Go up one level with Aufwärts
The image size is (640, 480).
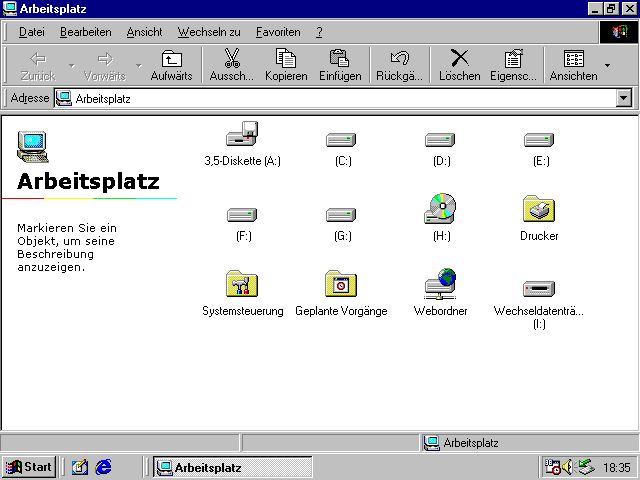point(171,65)
